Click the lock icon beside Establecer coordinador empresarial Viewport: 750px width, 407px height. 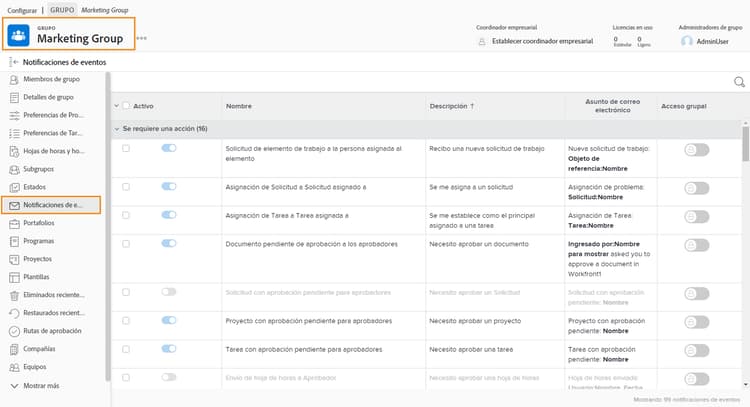tap(482, 42)
